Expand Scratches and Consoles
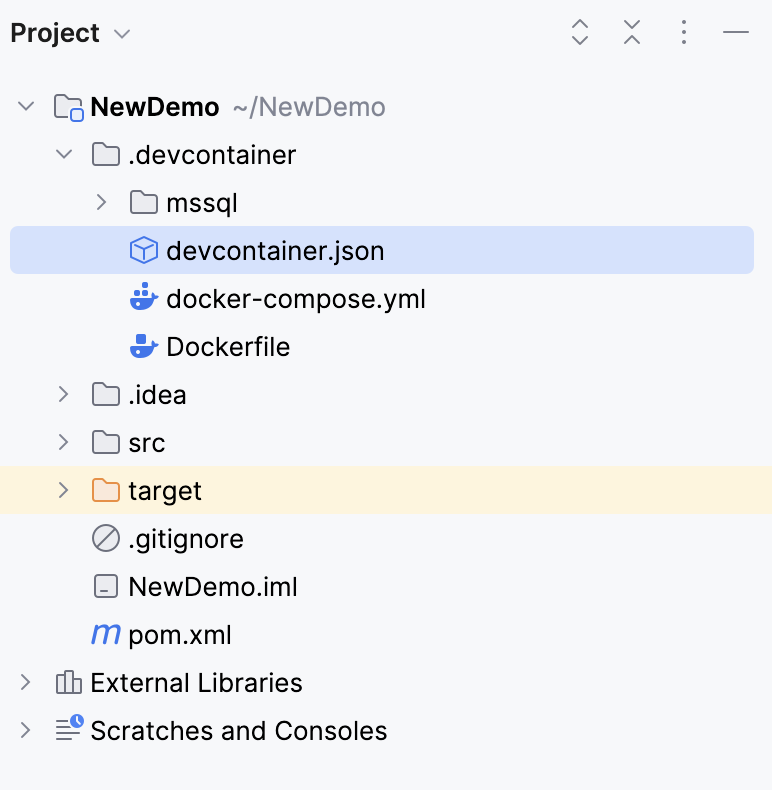The image size is (772, 790). 27,730
